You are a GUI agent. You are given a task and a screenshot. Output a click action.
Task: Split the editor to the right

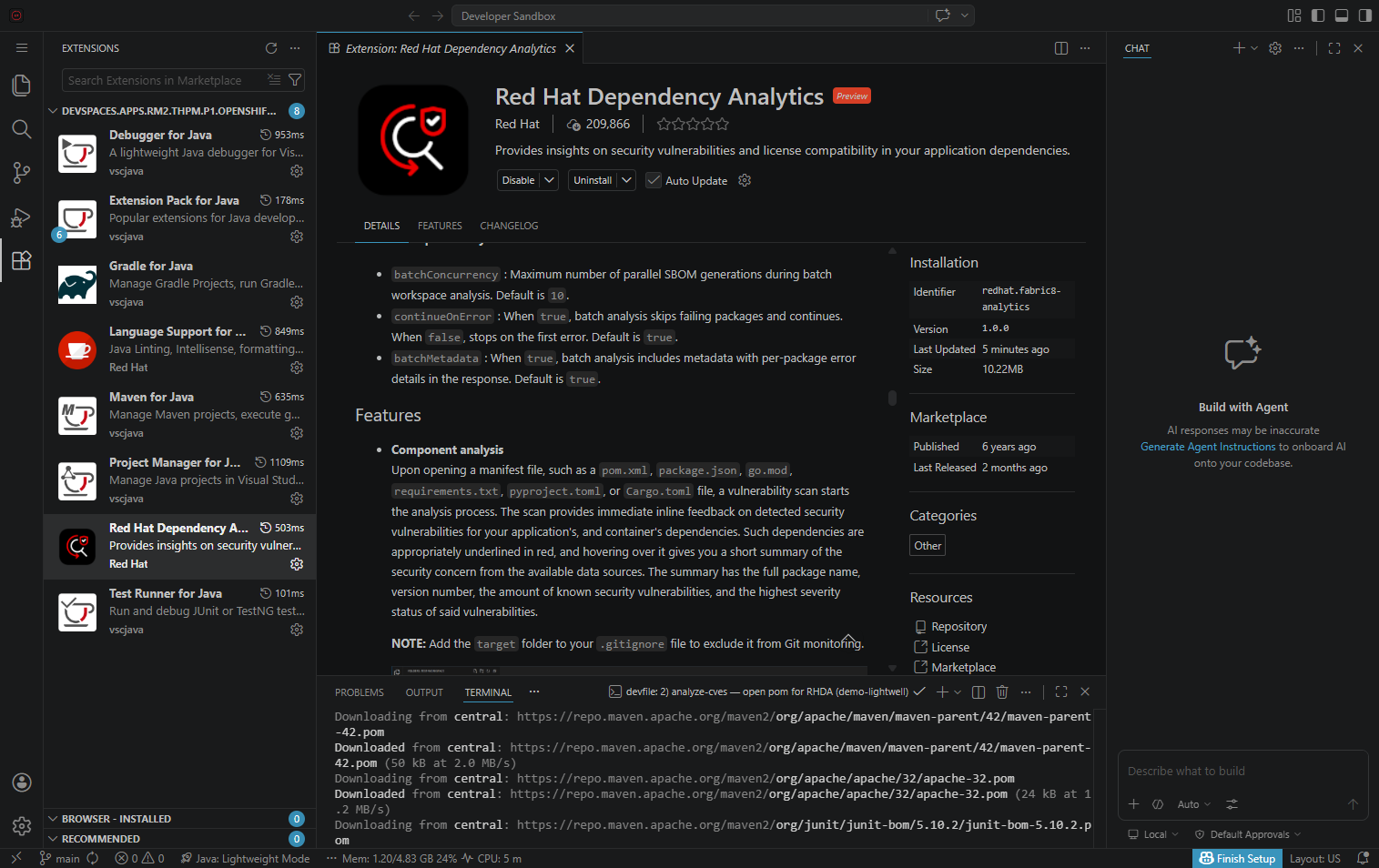pos(1061,48)
